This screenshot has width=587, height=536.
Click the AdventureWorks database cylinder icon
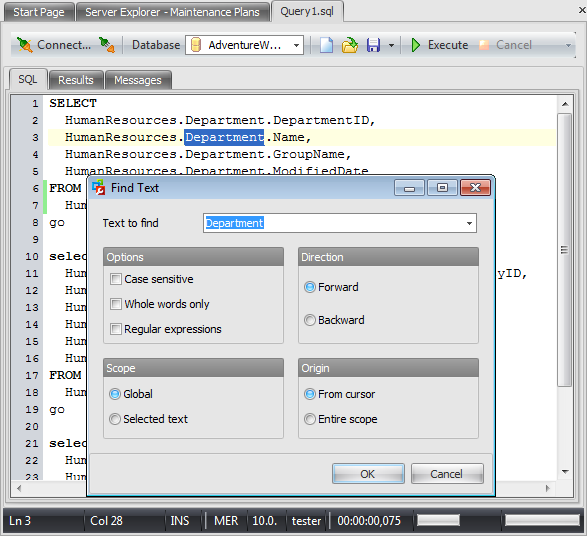tap(196, 45)
